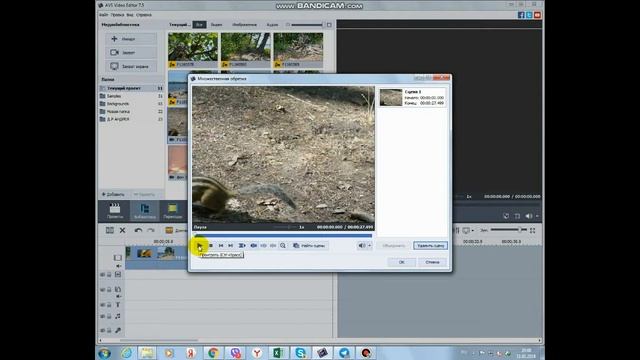Click the Capture camera button
This screenshot has height=360, width=640.
point(131,52)
